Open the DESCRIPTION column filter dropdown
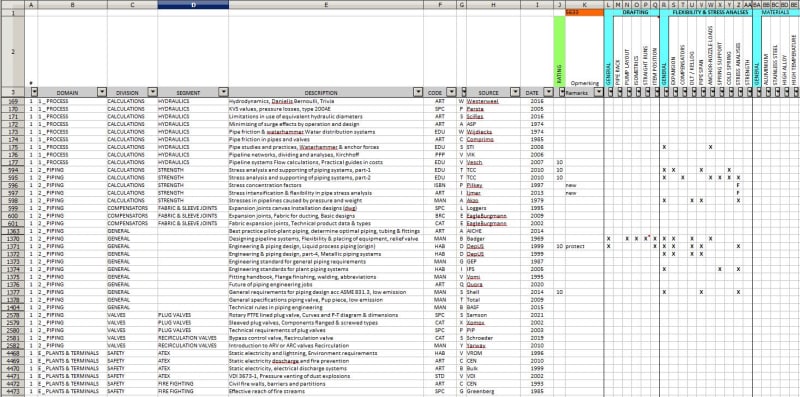This screenshot has width=800, height=397. click(x=418, y=92)
